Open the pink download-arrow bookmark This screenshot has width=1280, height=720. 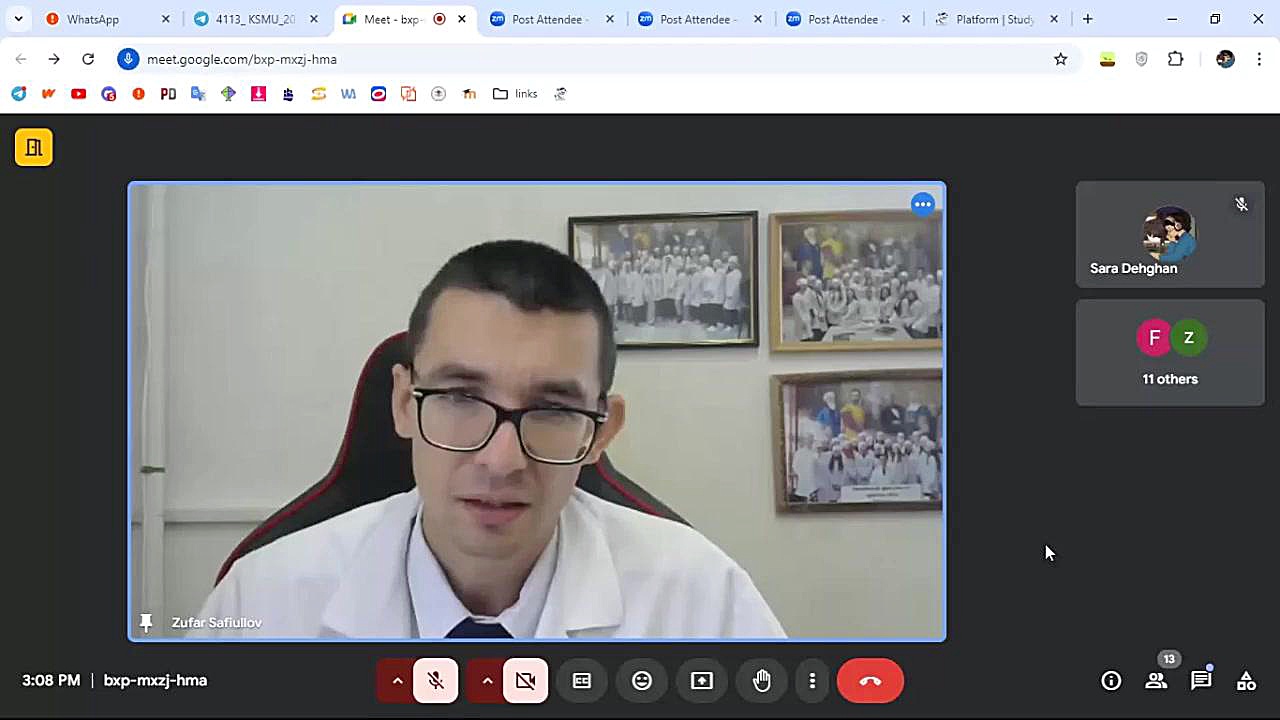click(258, 94)
